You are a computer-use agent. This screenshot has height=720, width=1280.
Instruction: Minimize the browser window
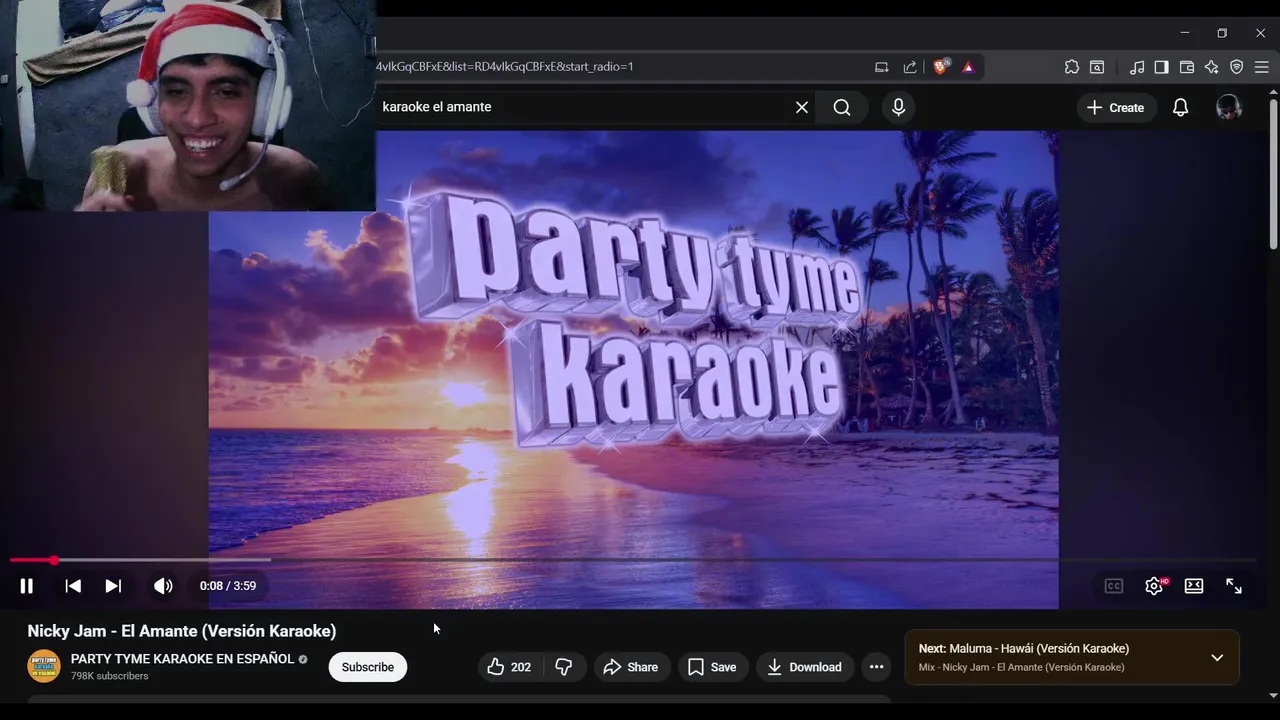tap(1185, 33)
